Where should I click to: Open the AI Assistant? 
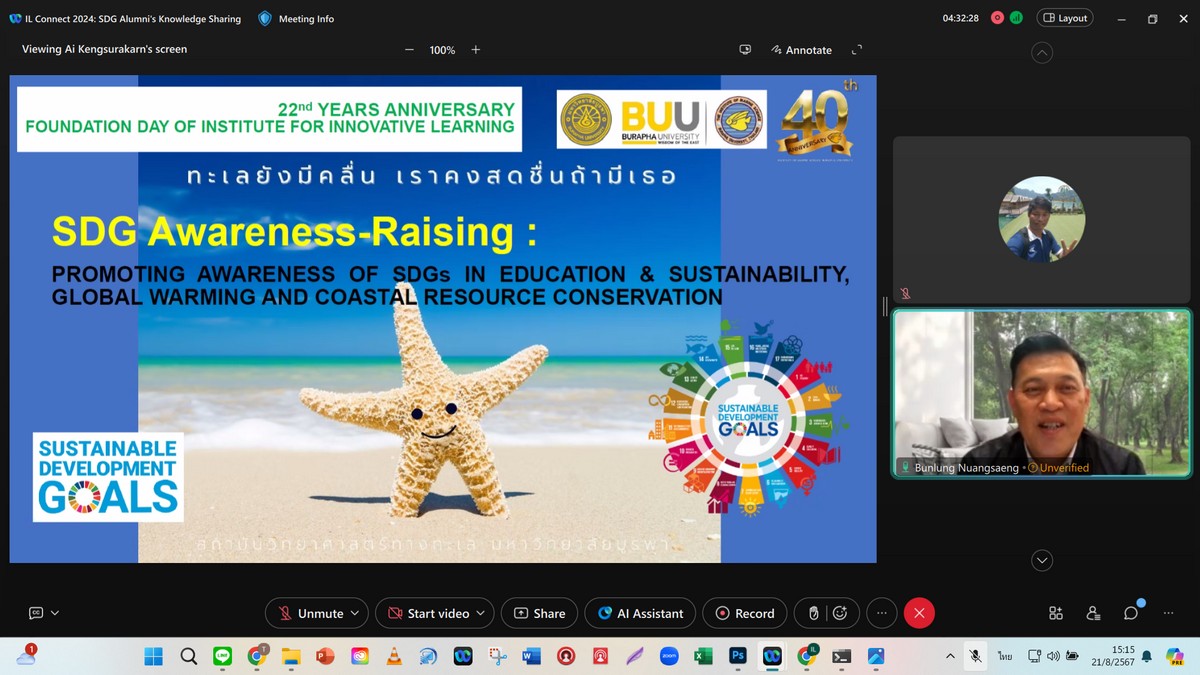coord(640,613)
